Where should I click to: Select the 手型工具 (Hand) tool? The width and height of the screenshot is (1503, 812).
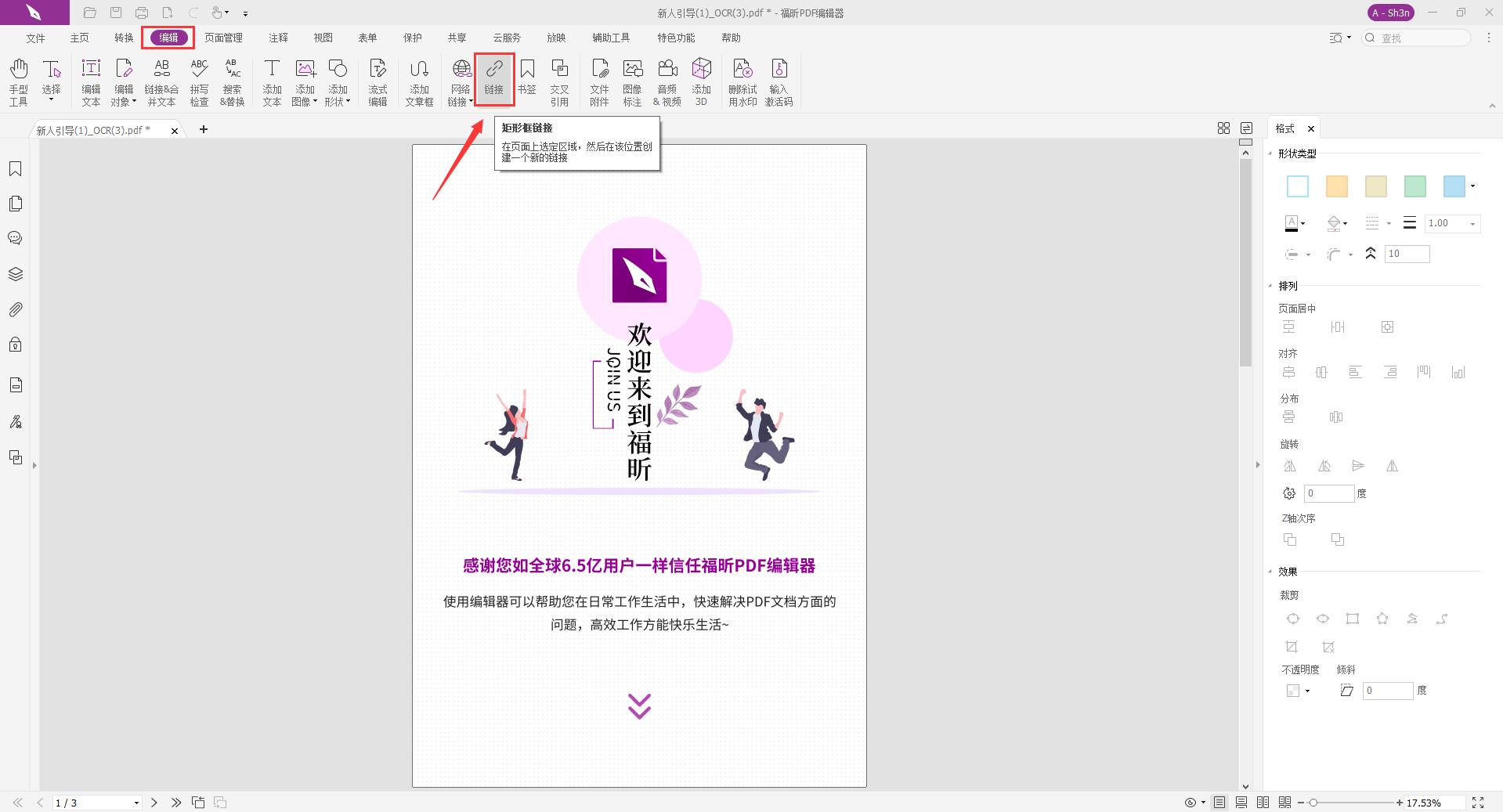(18, 81)
